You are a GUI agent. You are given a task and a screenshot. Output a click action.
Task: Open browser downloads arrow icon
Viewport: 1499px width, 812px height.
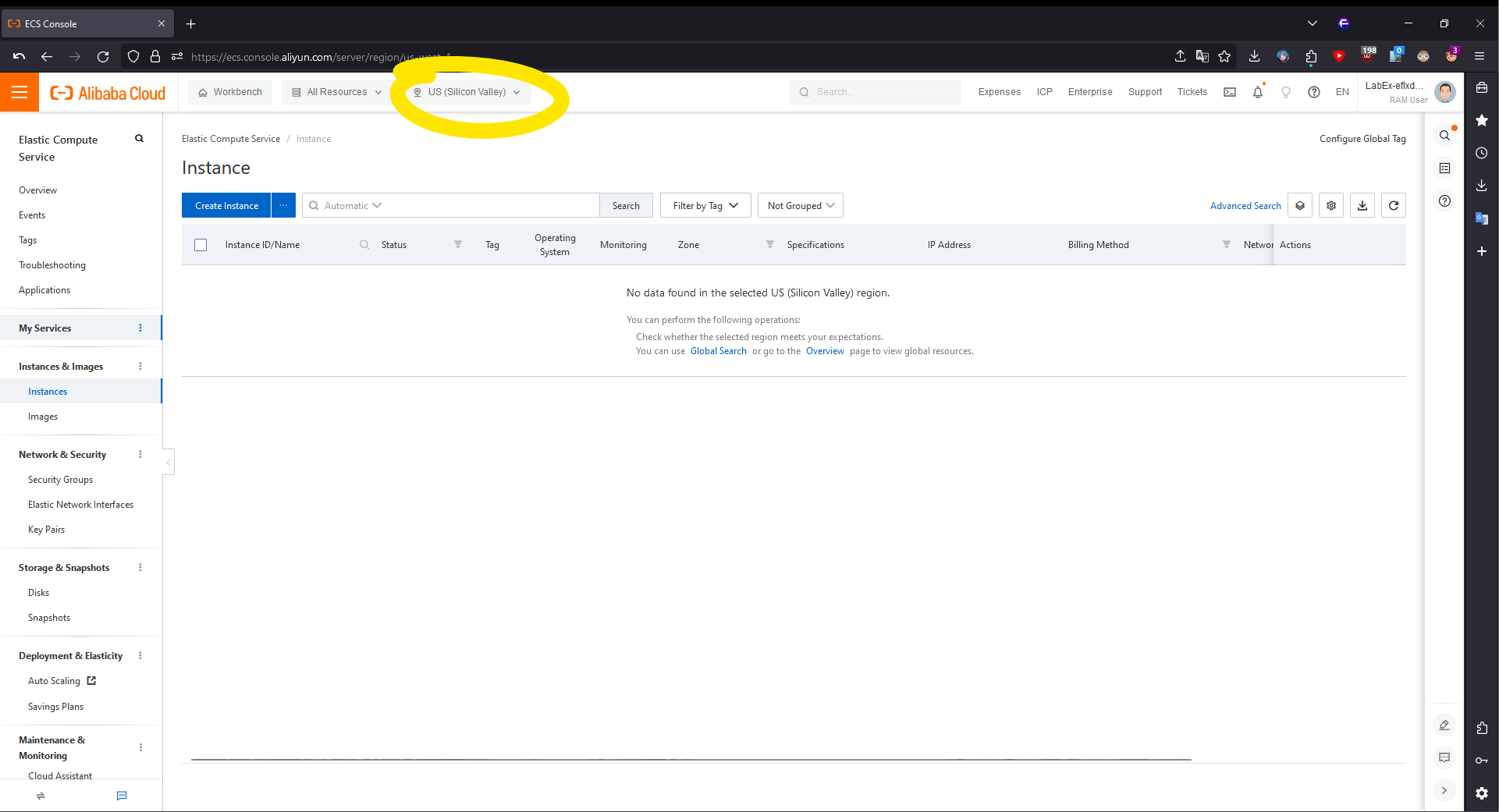(1254, 56)
